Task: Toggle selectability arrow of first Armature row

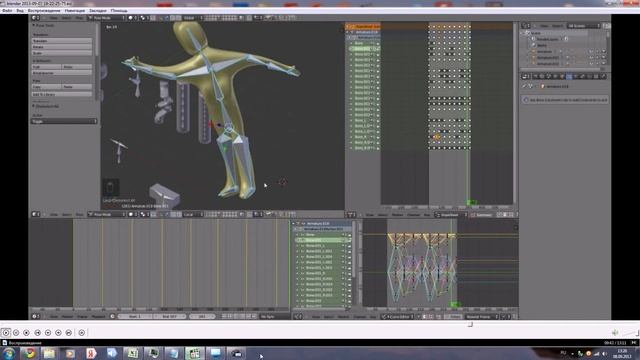Action: (597, 52)
